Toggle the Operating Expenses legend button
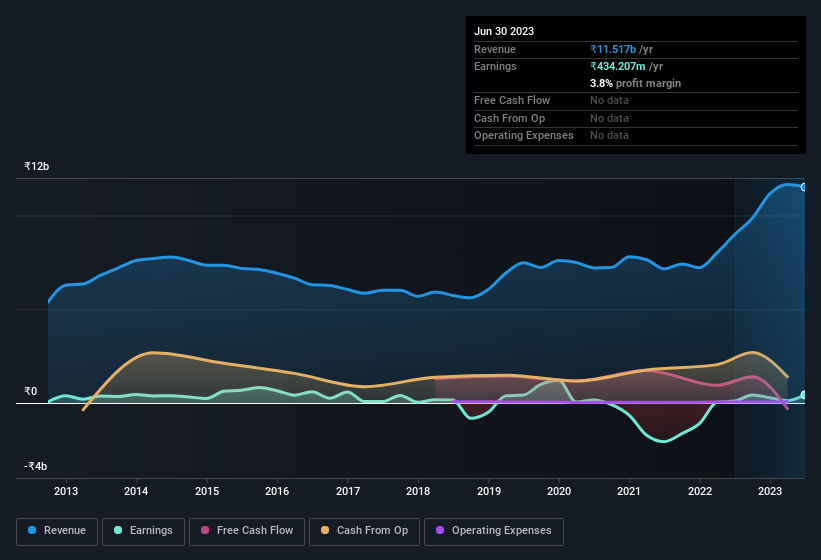Viewport: 821px width, 560px height. pos(494,531)
